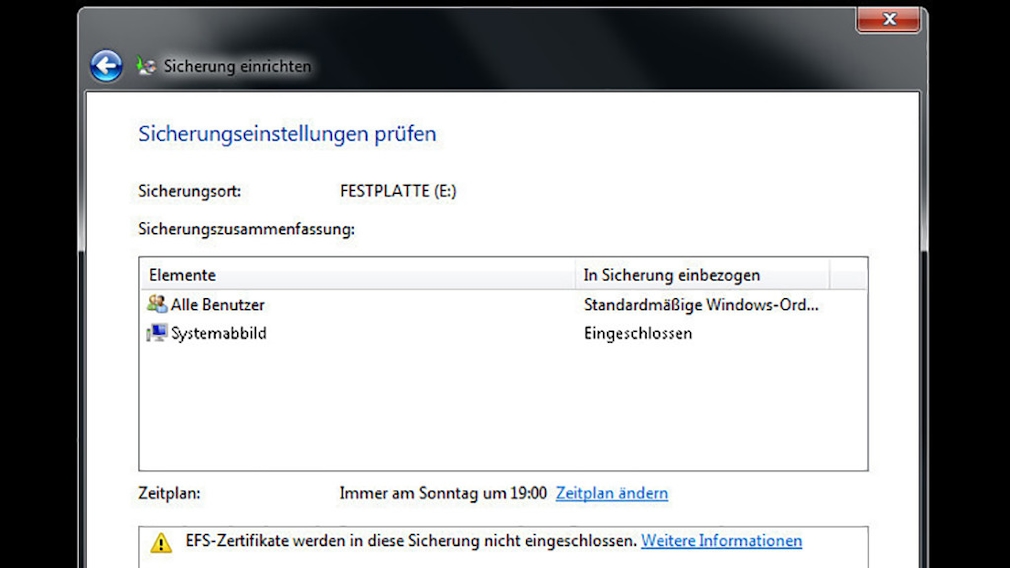Click the Eingeschlossen cell
The image size is (1010, 568).
pyautogui.click(x=638, y=334)
